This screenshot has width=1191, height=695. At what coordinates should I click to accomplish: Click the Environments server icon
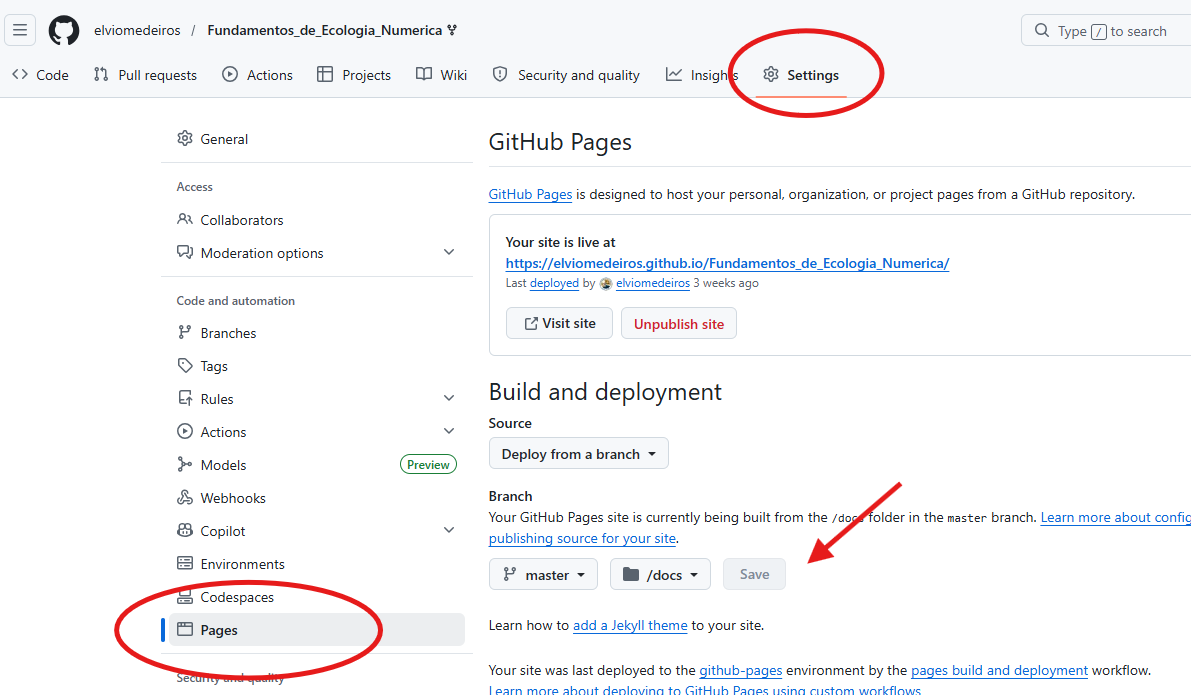coord(185,564)
